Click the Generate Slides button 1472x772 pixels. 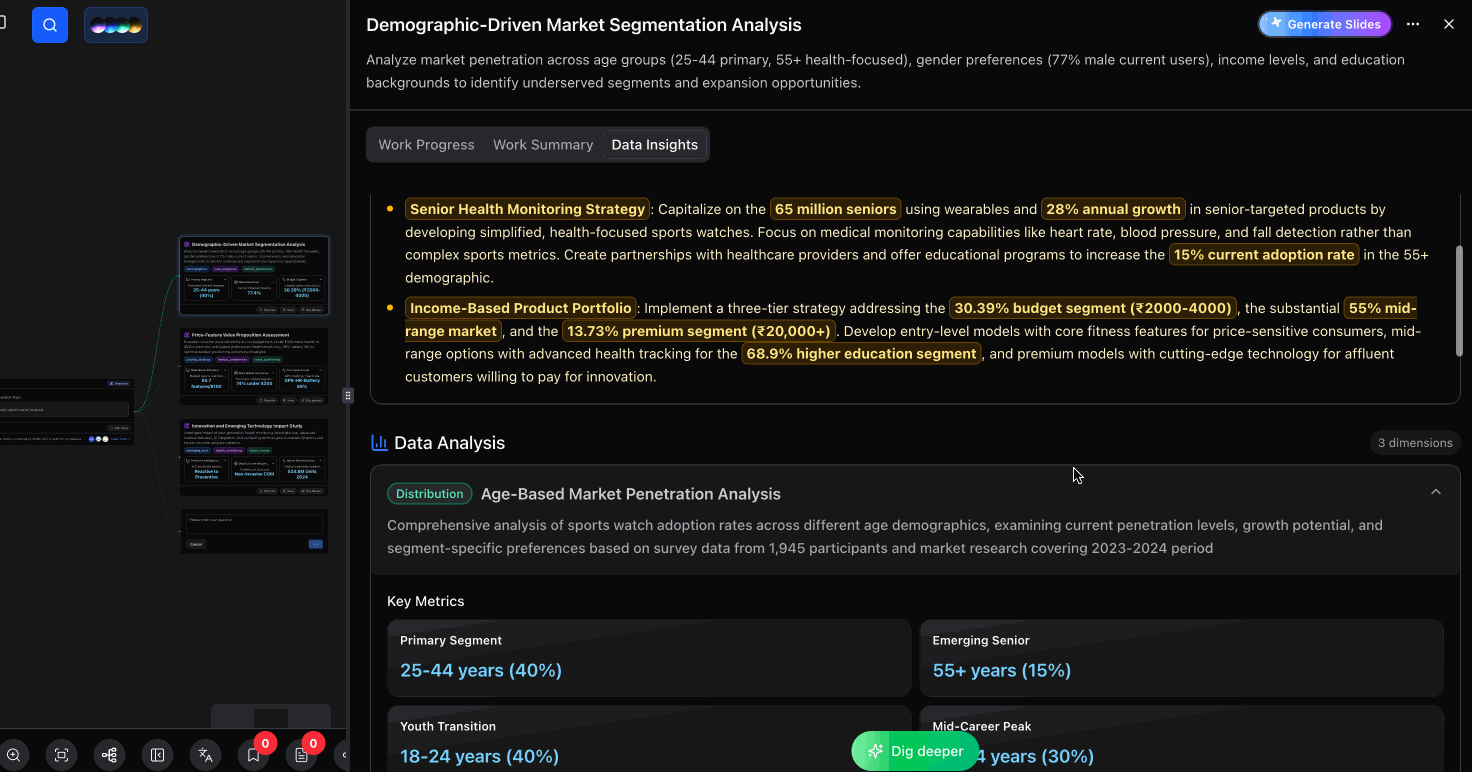1325,24
